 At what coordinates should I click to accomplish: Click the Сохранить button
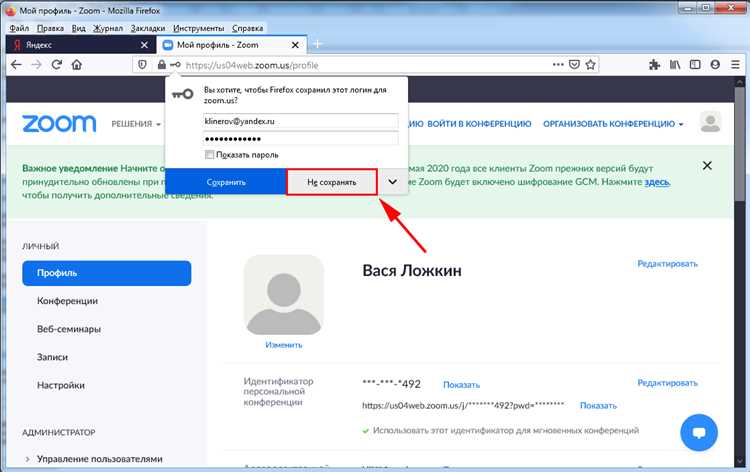pyautogui.click(x=226, y=182)
